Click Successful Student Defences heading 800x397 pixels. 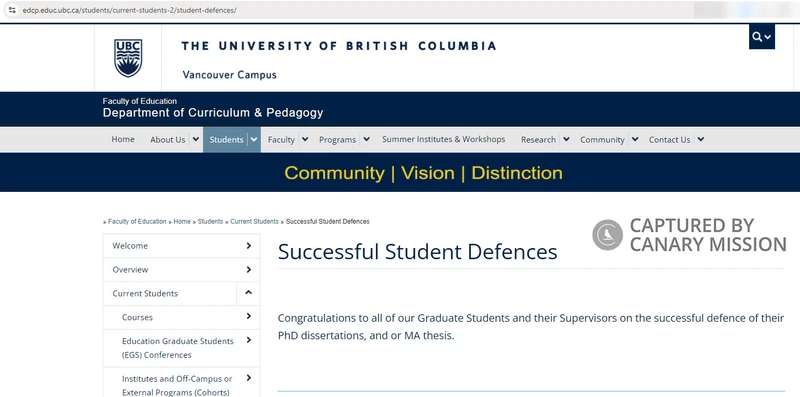click(x=417, y=252)
